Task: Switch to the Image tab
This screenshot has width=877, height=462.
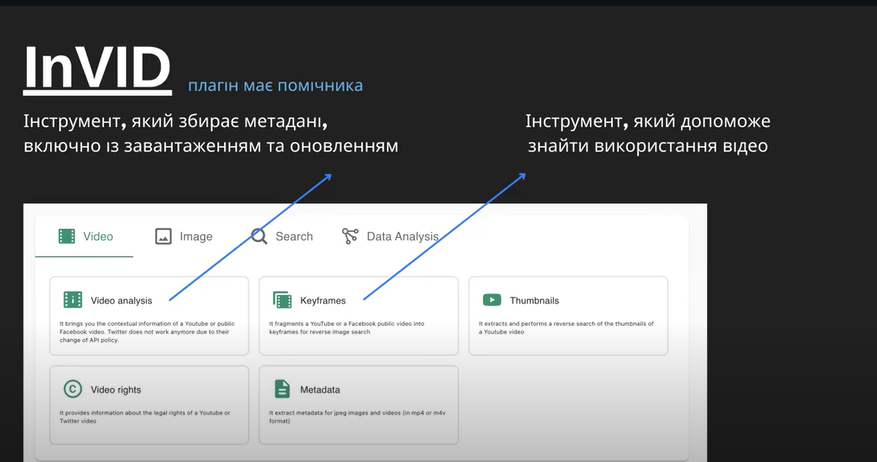Action: click(x=183, y=237)
